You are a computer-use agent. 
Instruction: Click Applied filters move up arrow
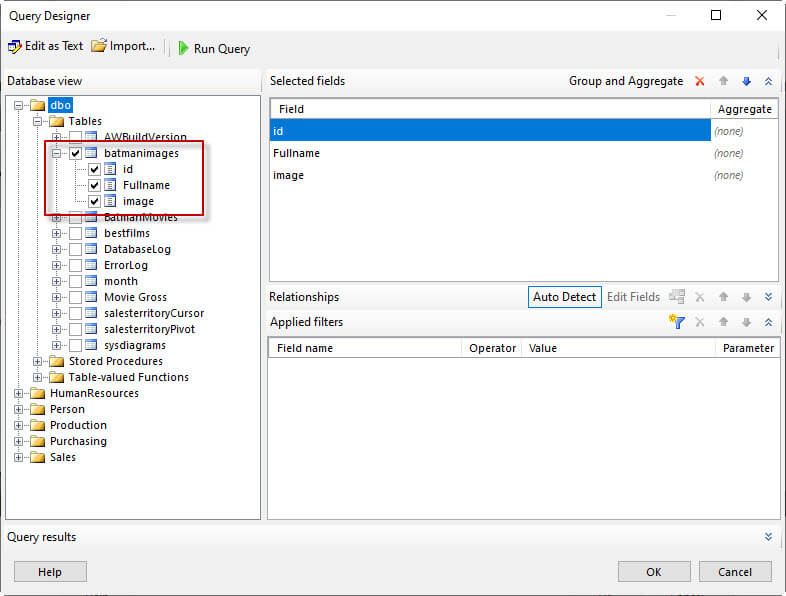[723, 322]
